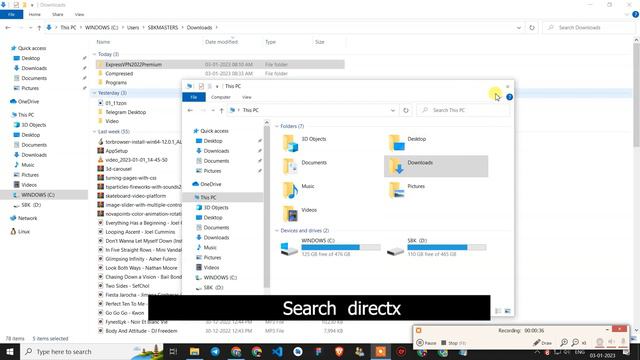The width and height of the screenshot is (640, 360).
Task: Refresh the Downloads window
Action: [532, 28]
